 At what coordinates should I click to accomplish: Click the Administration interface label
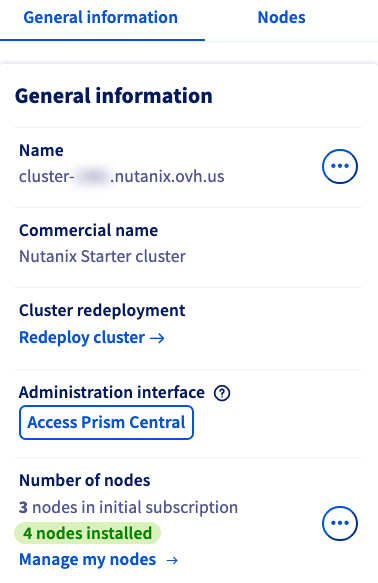click(112, 393)
